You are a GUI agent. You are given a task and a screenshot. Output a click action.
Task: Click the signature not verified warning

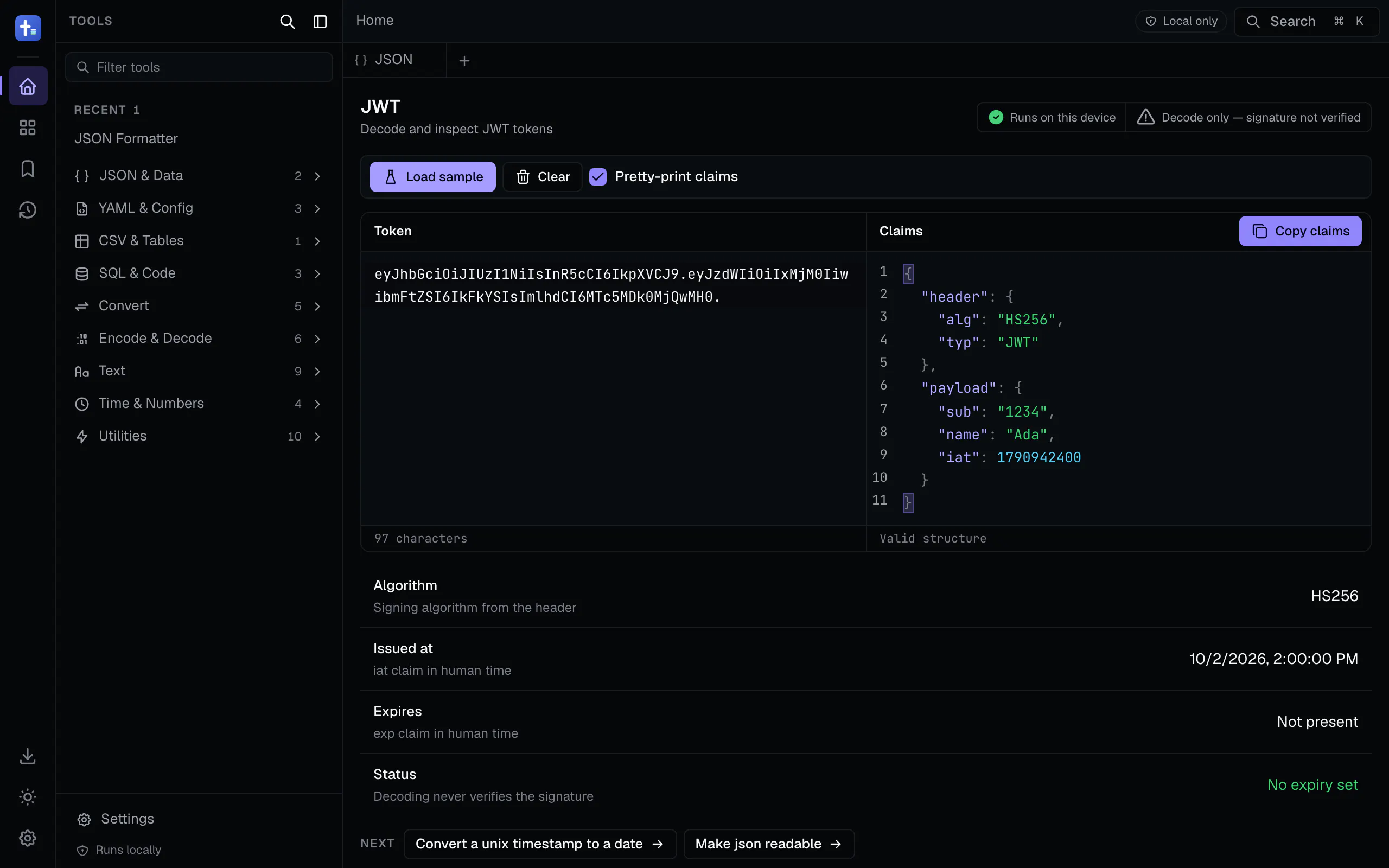(x=1248, y=117)
